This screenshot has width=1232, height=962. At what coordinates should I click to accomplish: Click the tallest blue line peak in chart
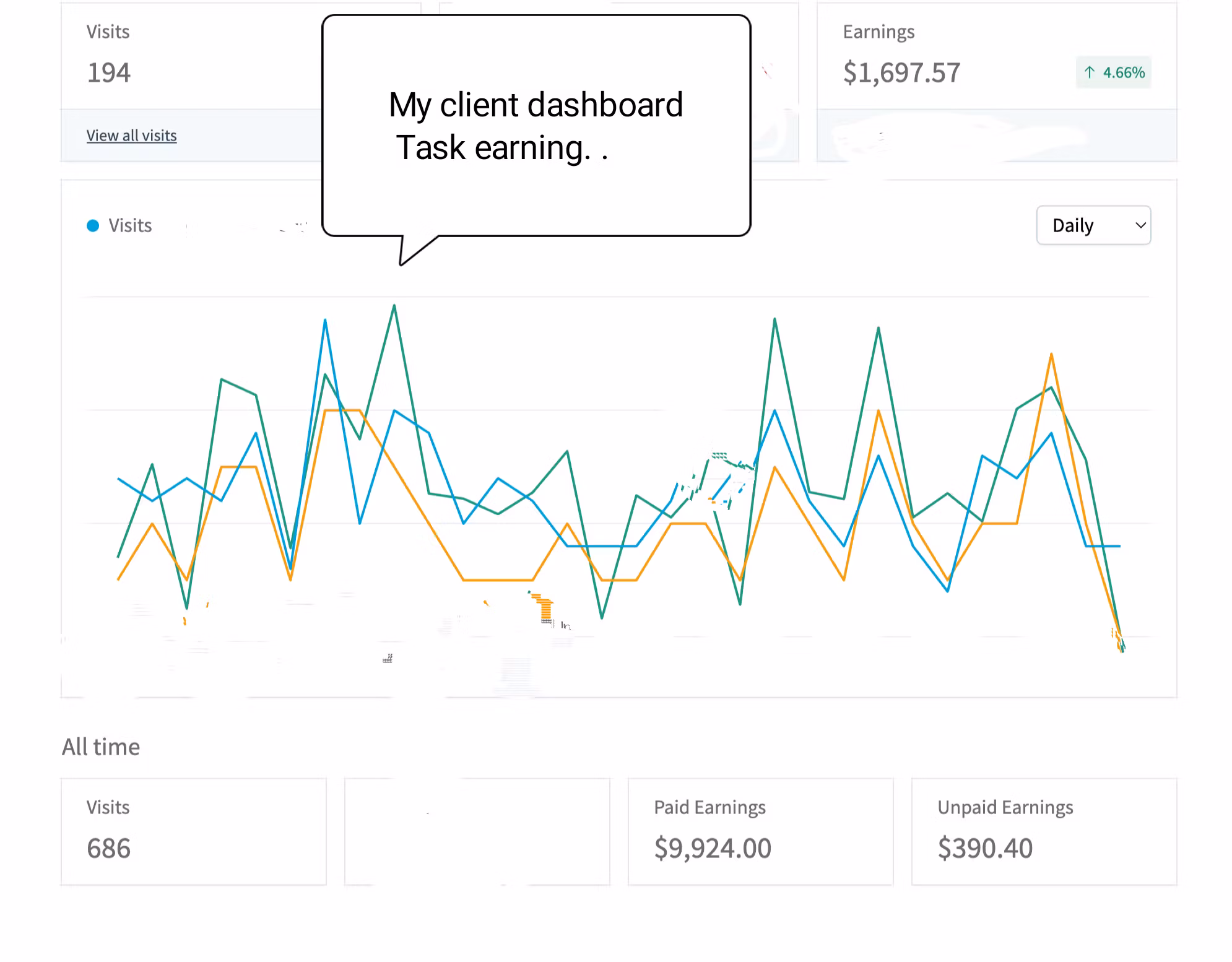pyautogui.click(x=325, y=321)
